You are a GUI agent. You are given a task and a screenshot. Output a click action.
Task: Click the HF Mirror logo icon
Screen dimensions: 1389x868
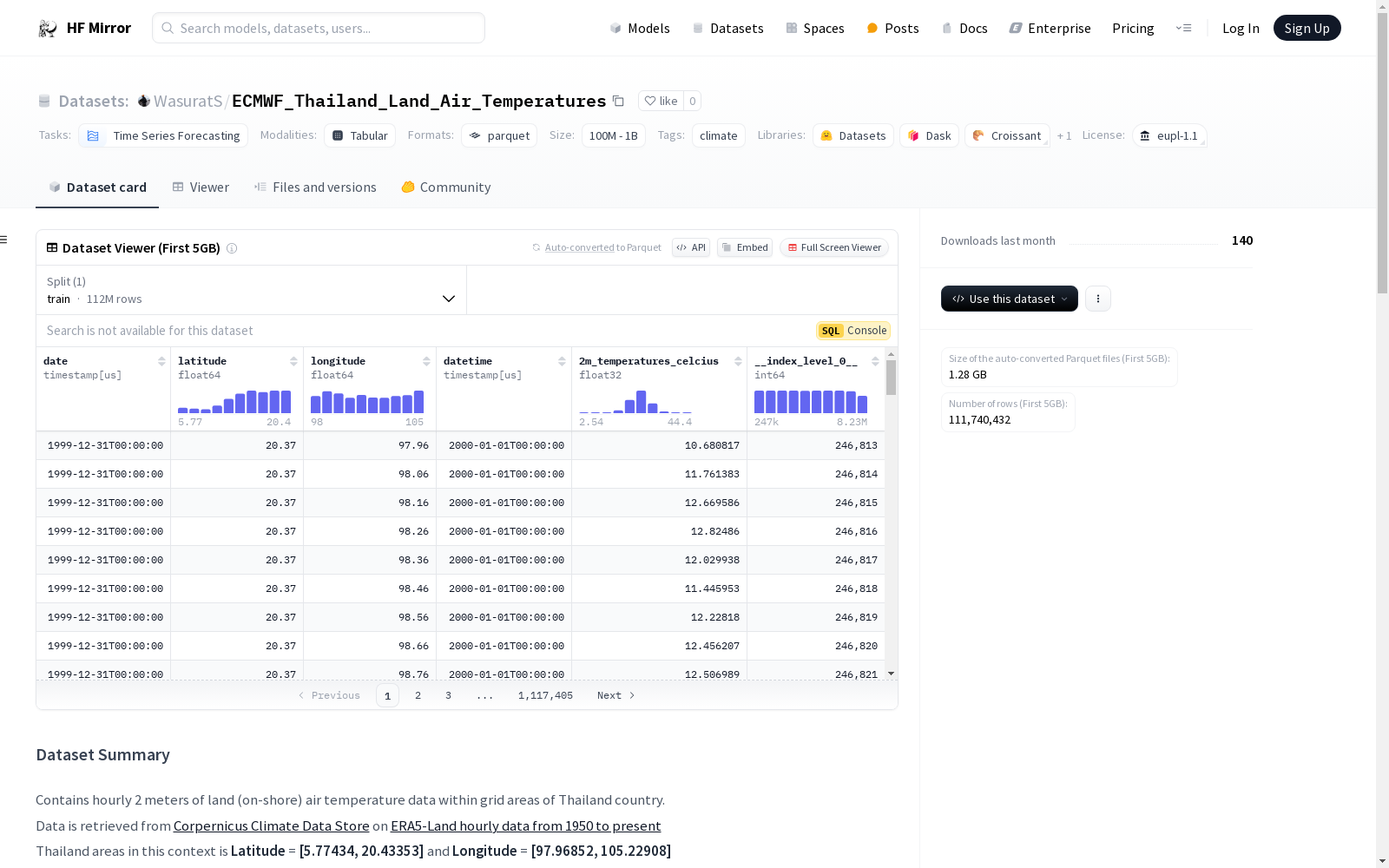[48, 29]
